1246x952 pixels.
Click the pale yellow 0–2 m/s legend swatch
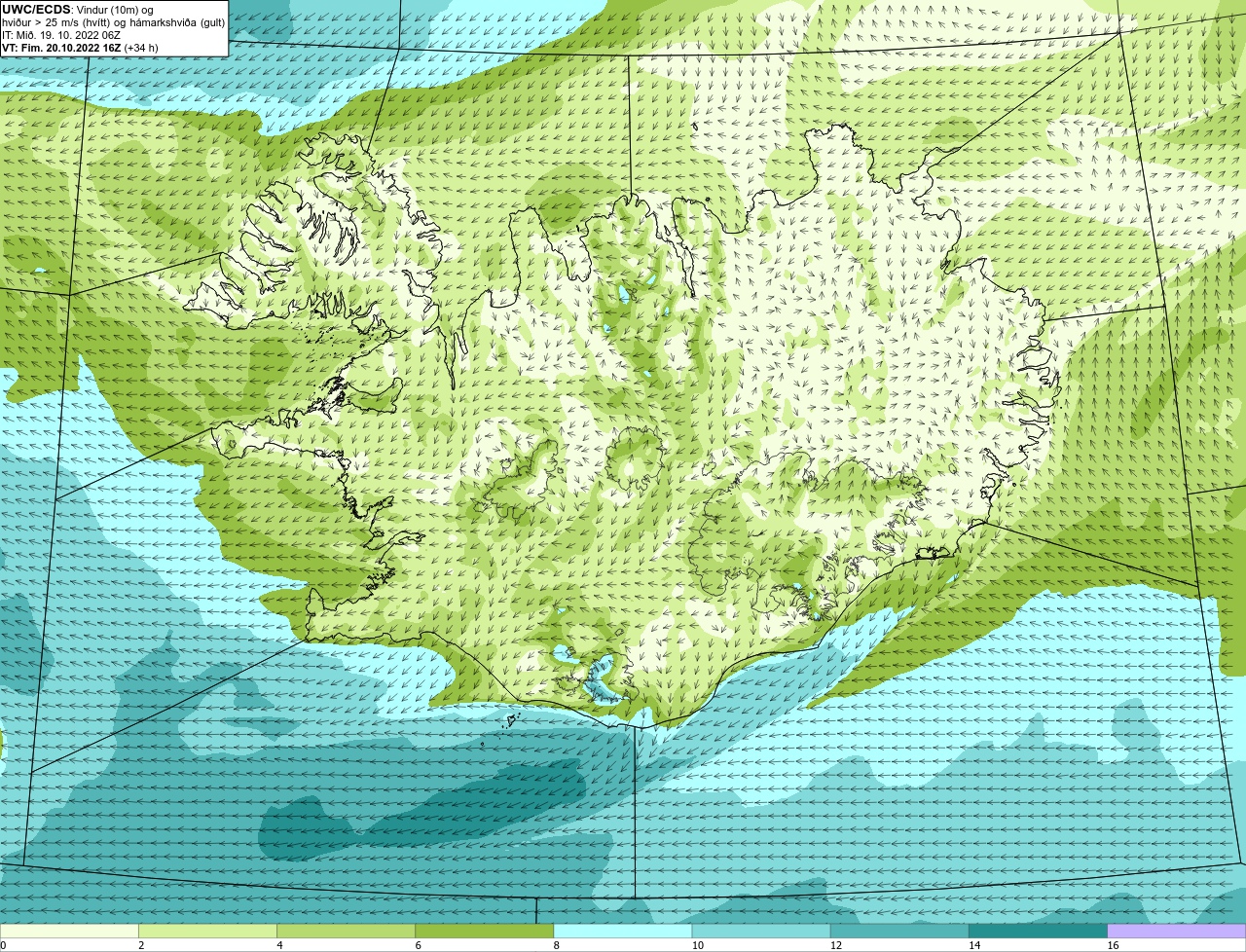(x=69, y=931)
